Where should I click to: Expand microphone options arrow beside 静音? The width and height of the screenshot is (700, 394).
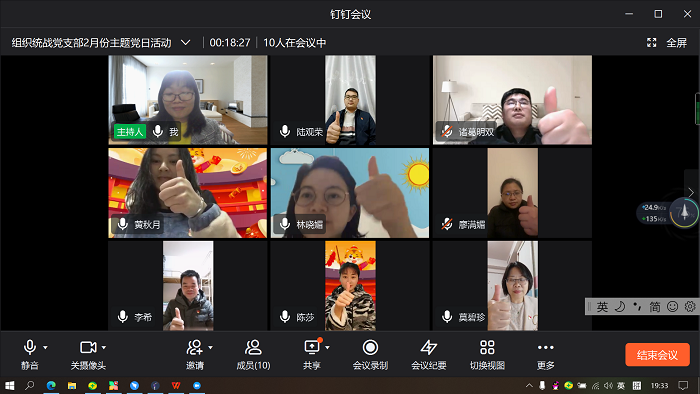coord(45,347)
